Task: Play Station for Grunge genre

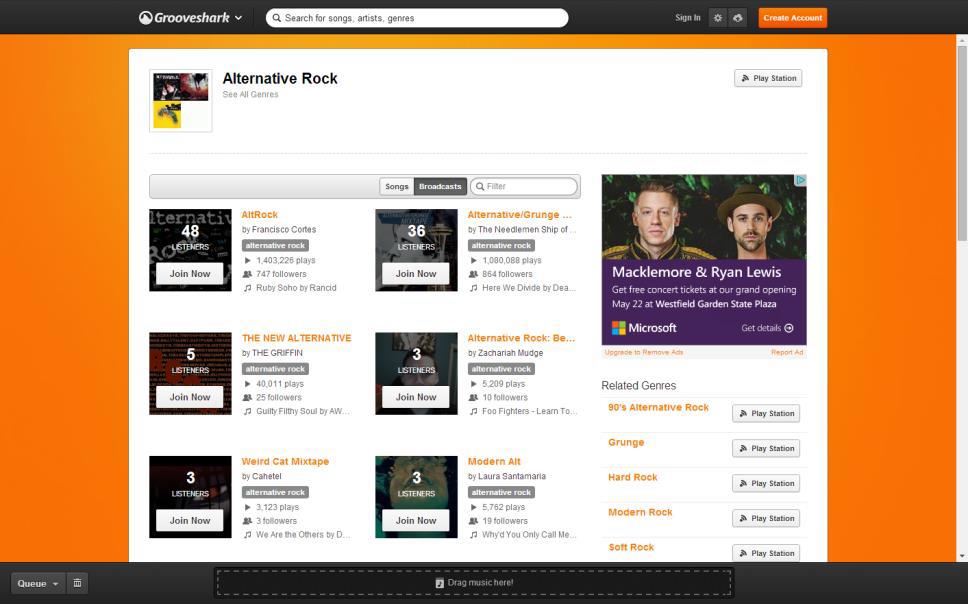Action: [766, 448]
